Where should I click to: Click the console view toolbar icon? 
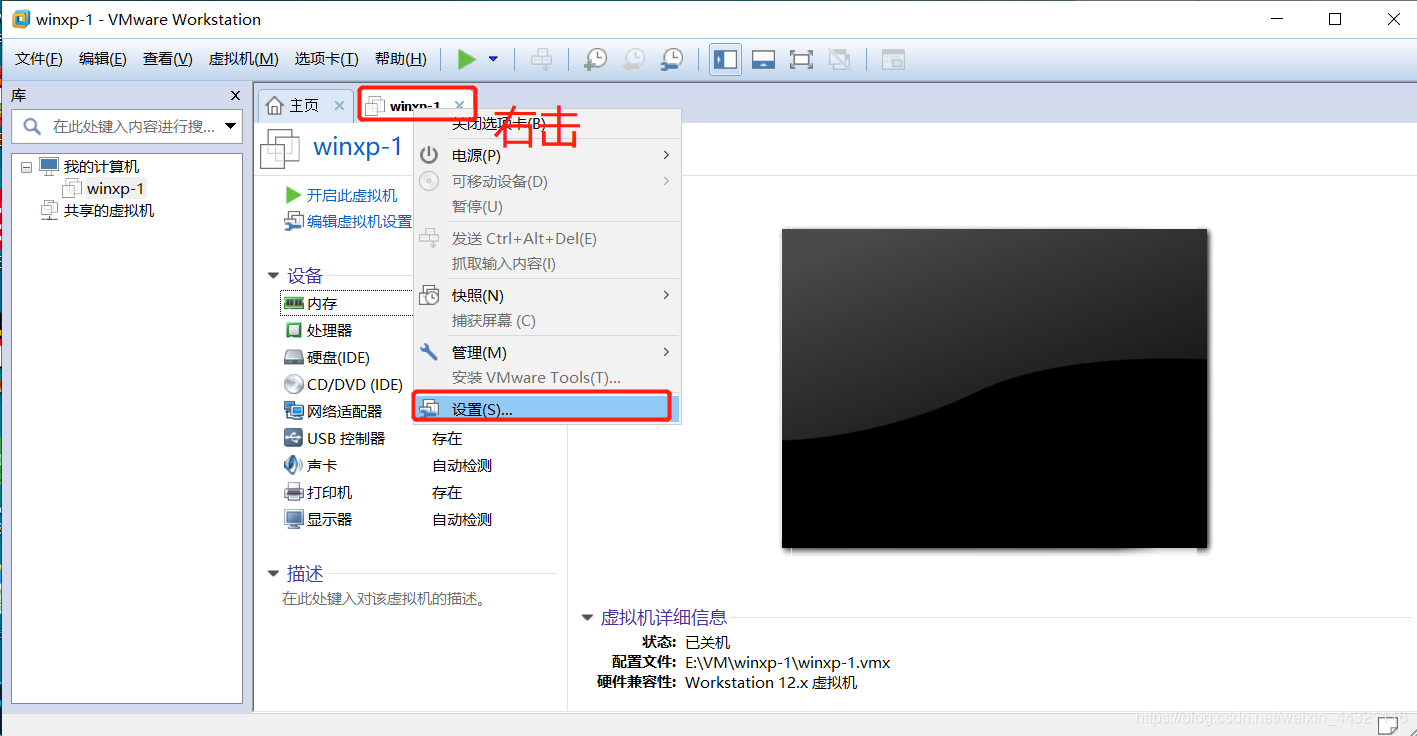point(893,59)
